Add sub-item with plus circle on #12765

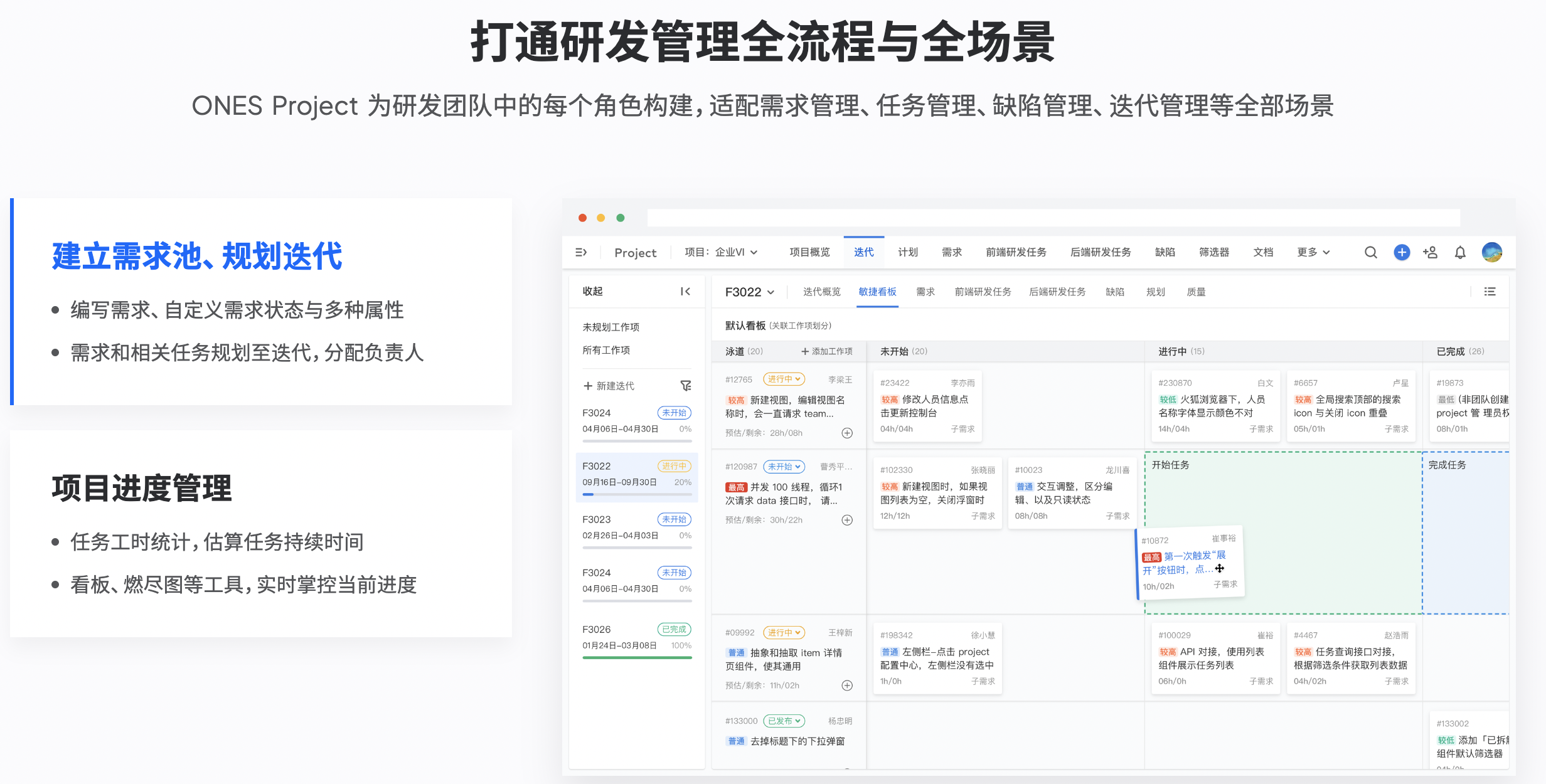pyautogui.click(x=847, y=433)
